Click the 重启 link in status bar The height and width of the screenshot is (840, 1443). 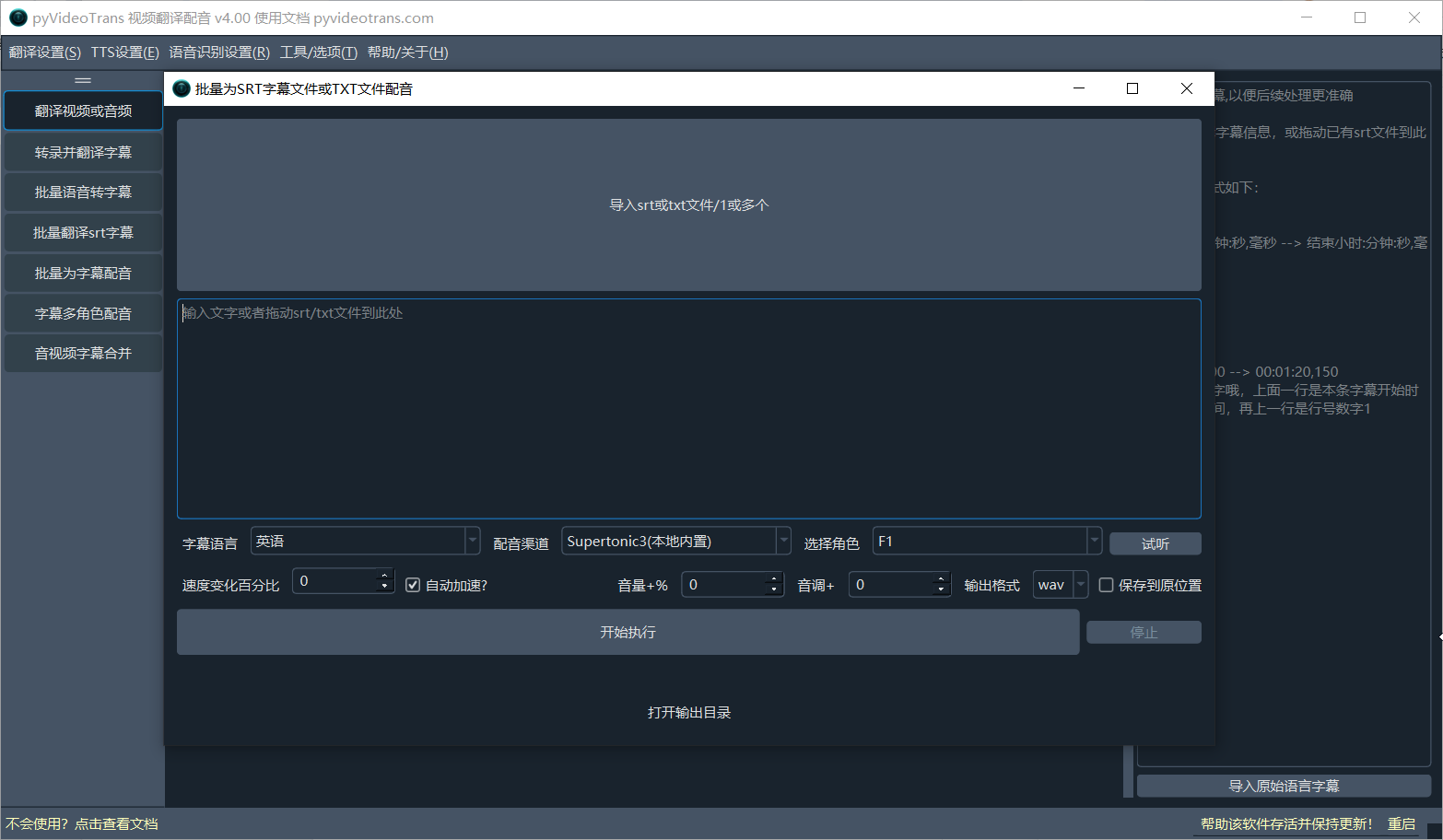[1402, 823]
